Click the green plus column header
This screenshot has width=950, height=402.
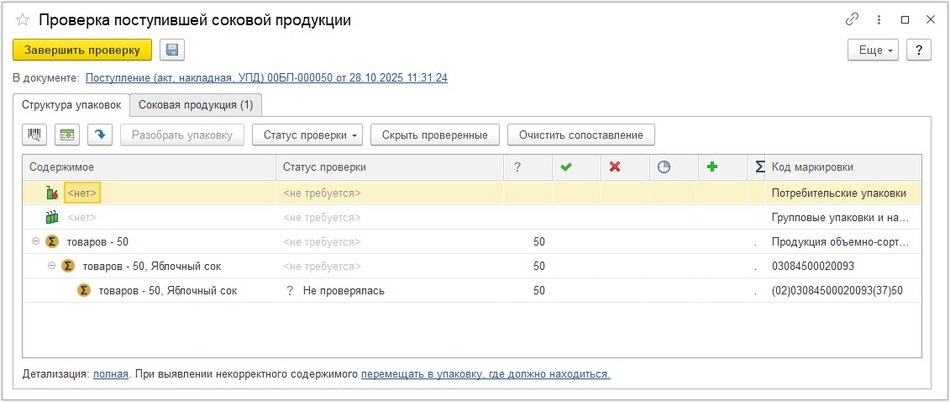pos(712,167)
